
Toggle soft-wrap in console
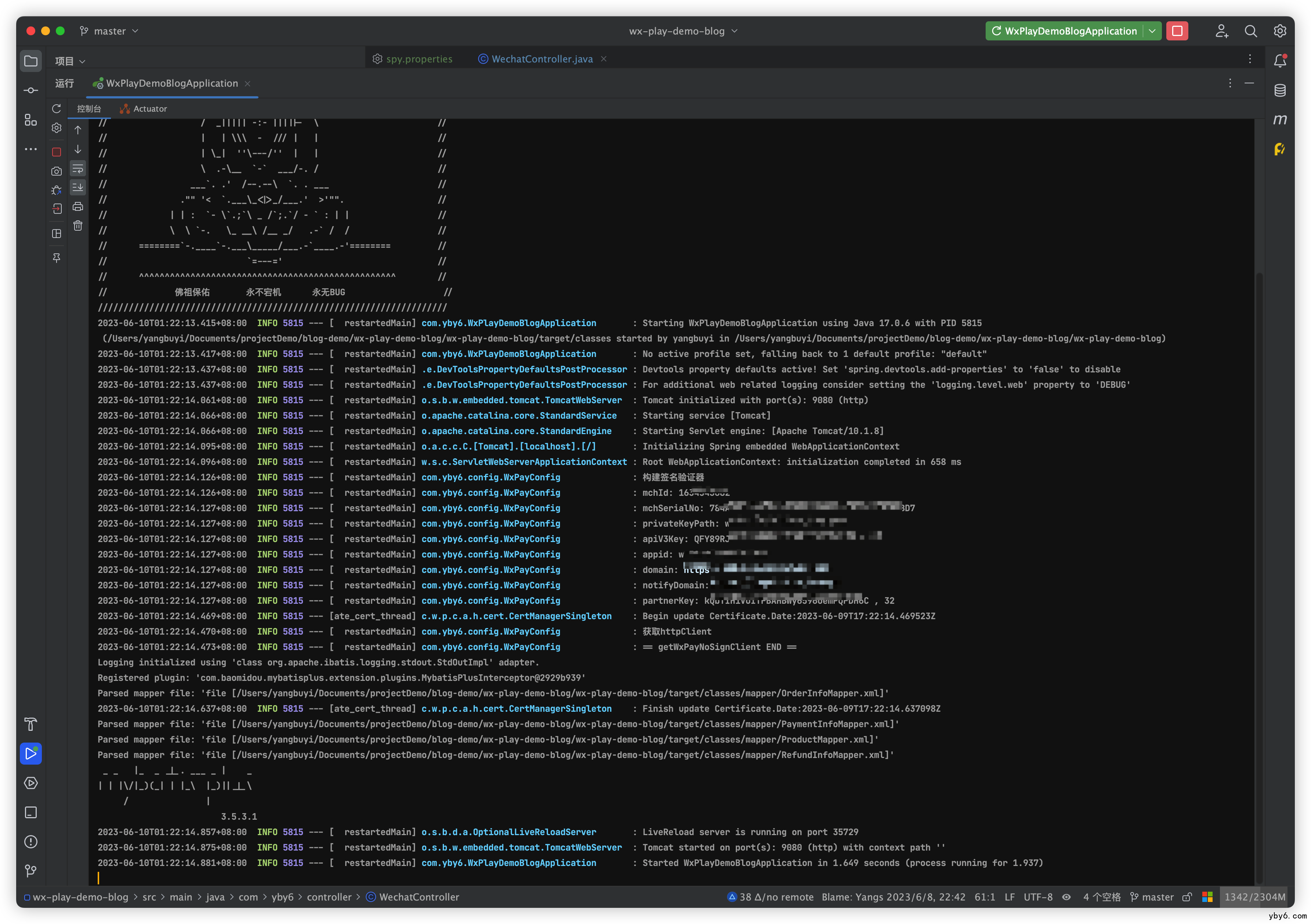coord(77,169)
